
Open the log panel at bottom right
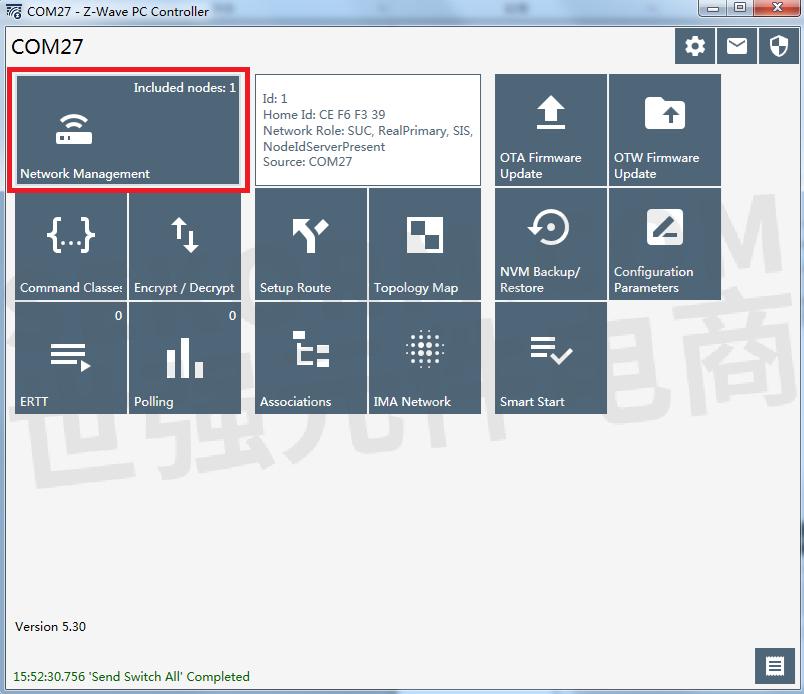pos(773,665)
